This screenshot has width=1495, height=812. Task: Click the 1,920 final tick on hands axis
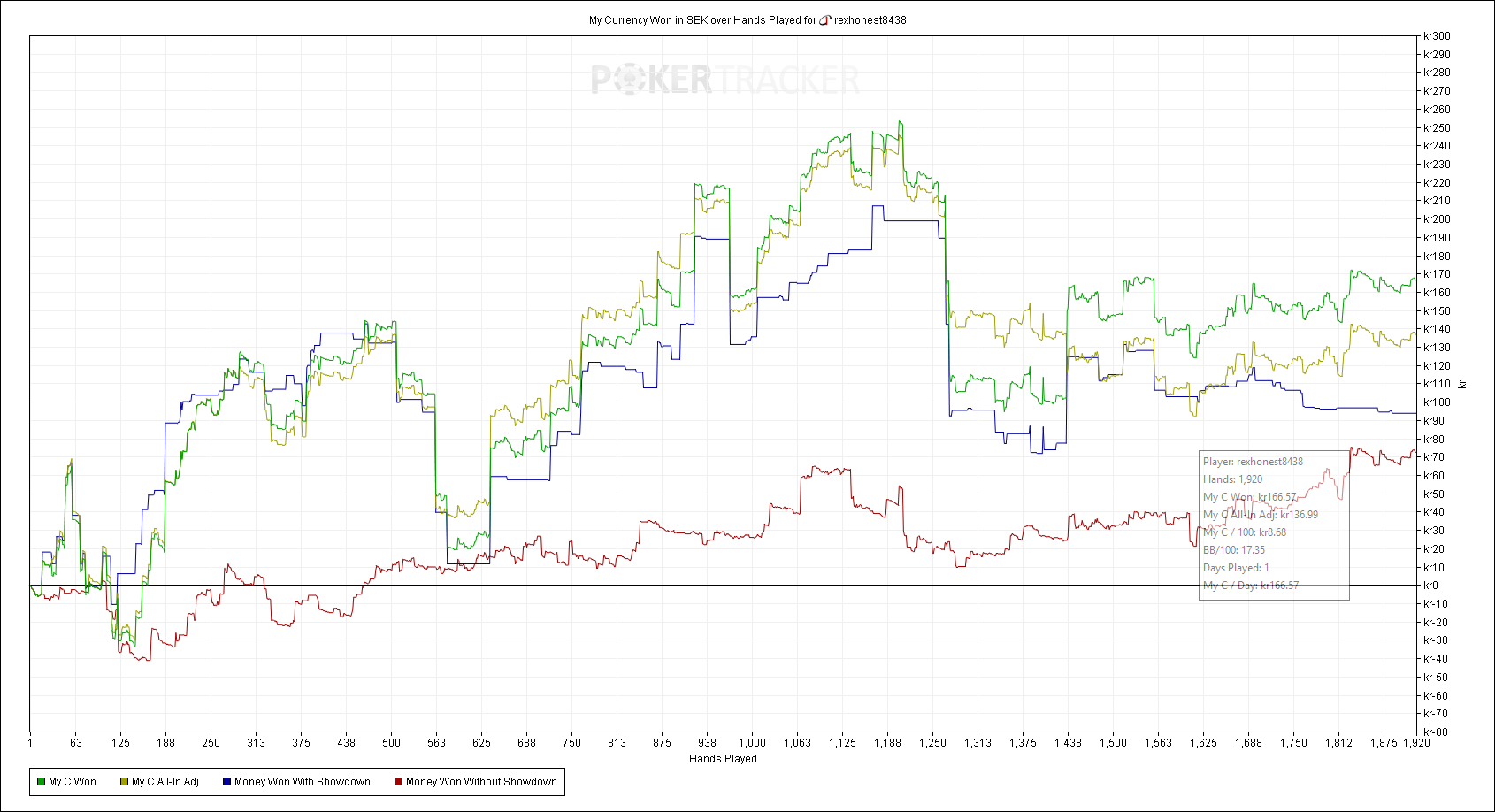[x=1416, y=743]
